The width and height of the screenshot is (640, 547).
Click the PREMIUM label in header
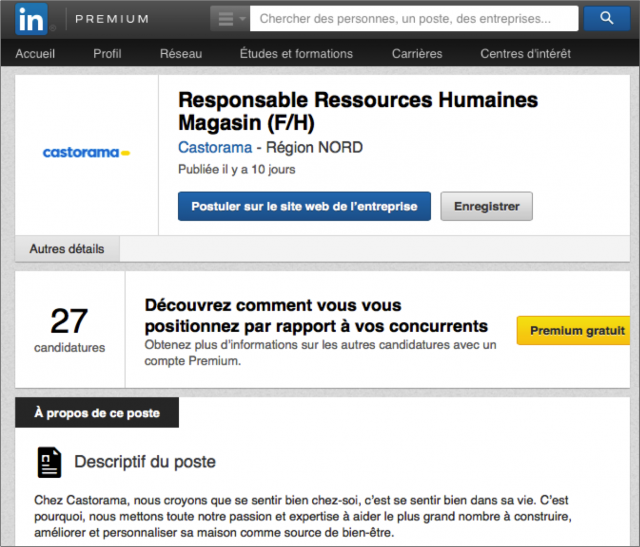112,18
